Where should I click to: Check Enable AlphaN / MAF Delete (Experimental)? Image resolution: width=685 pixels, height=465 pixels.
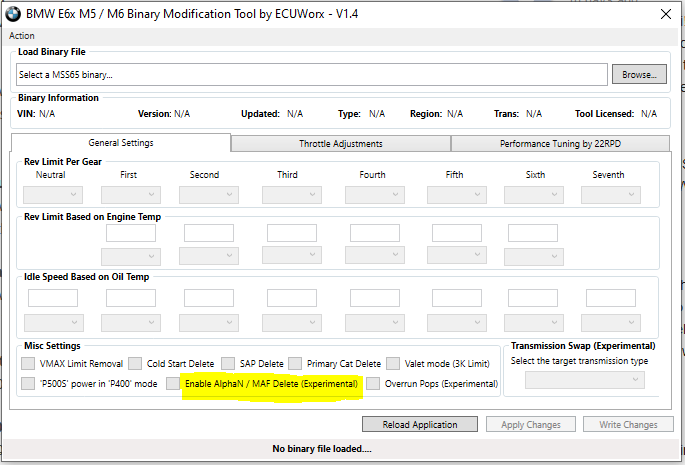coord(173,383)
